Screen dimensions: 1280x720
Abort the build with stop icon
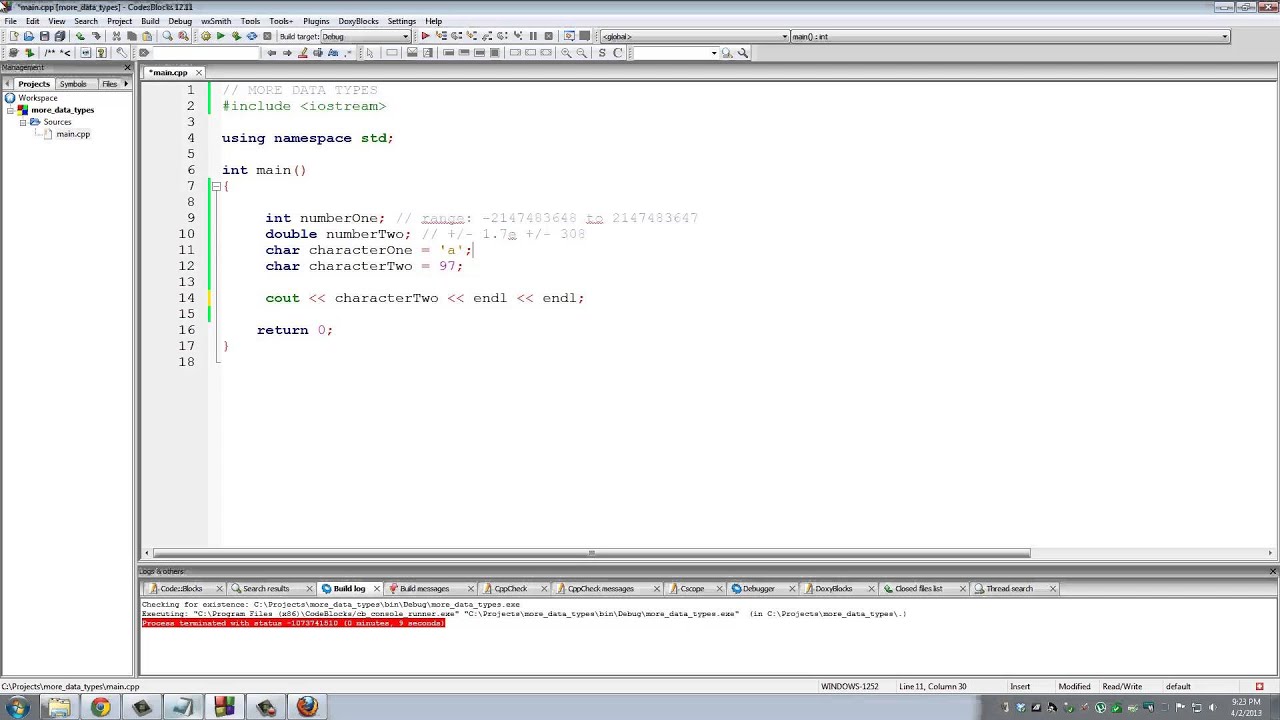click(267, 36)
